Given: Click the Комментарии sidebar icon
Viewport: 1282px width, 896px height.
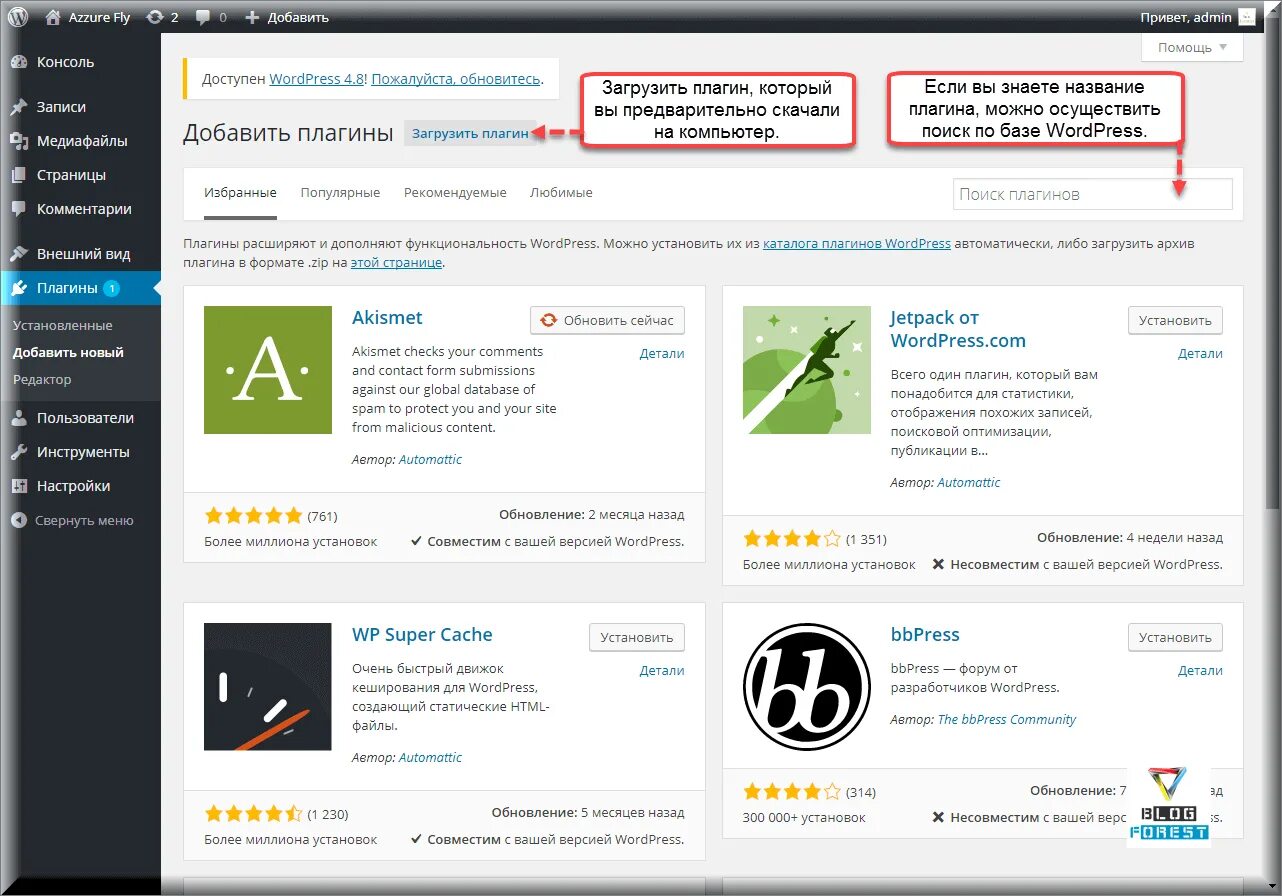Looking at the screenshot, I should 19,209.
